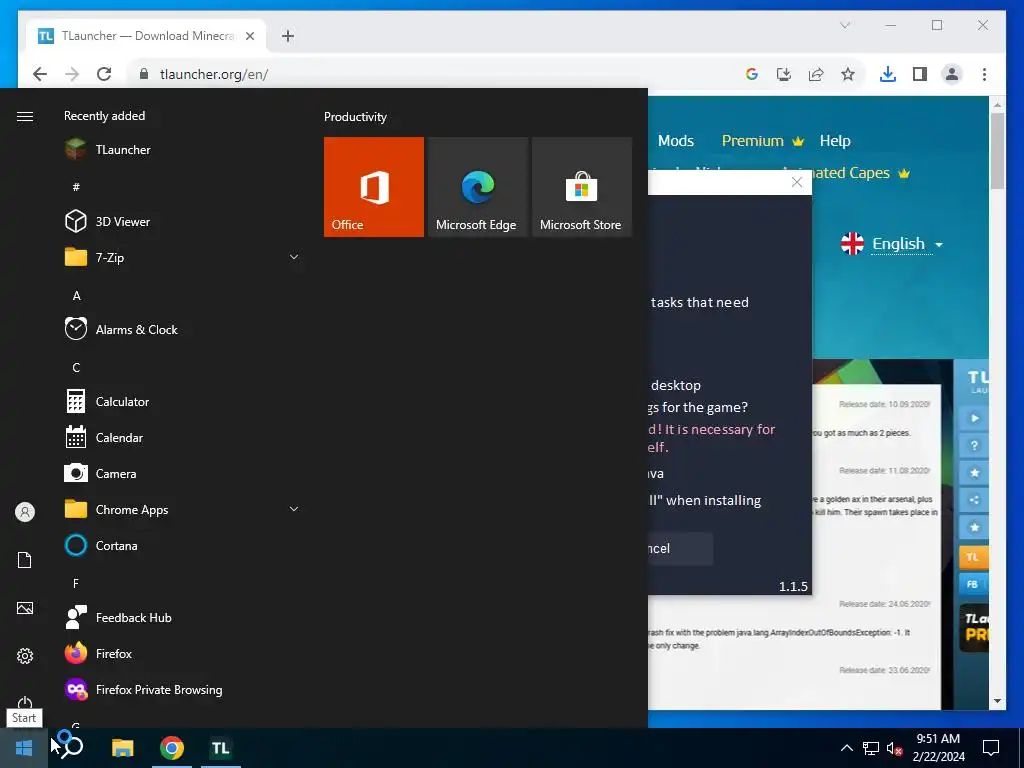The height and width of the screenshot is (768, 1024).
Task: Open network tray icon
Action: pyautogui.click(x=871, y=748)
